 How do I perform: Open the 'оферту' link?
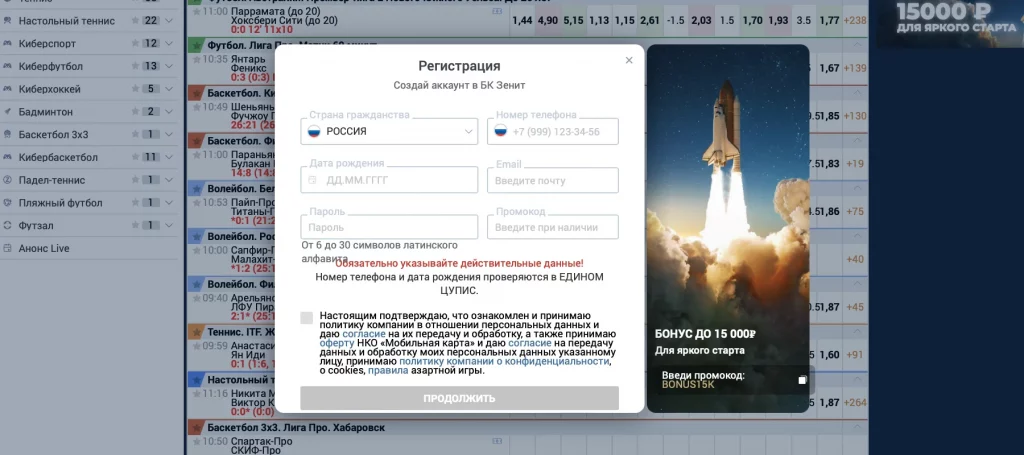click(x=337, y=342)
